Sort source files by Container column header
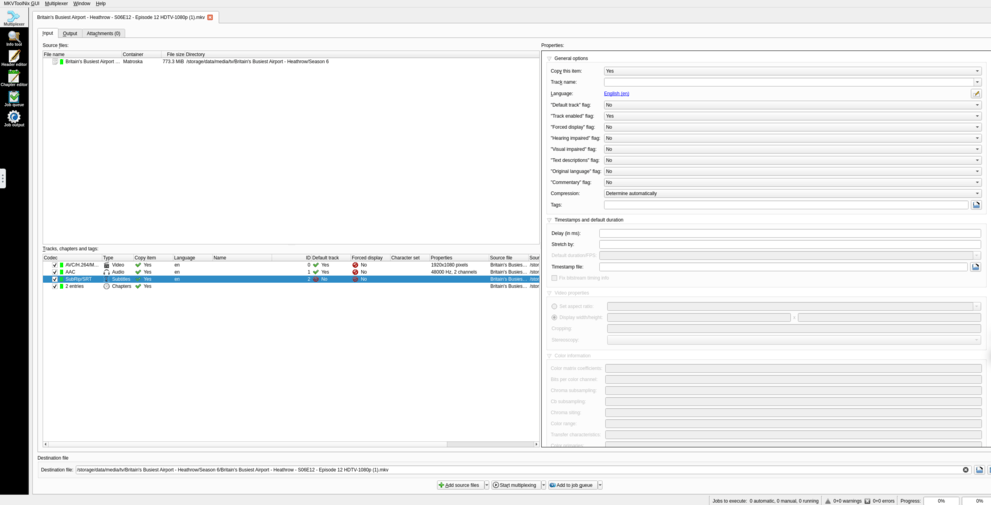This screenshot has width=991, height=505. click(141, 54)
